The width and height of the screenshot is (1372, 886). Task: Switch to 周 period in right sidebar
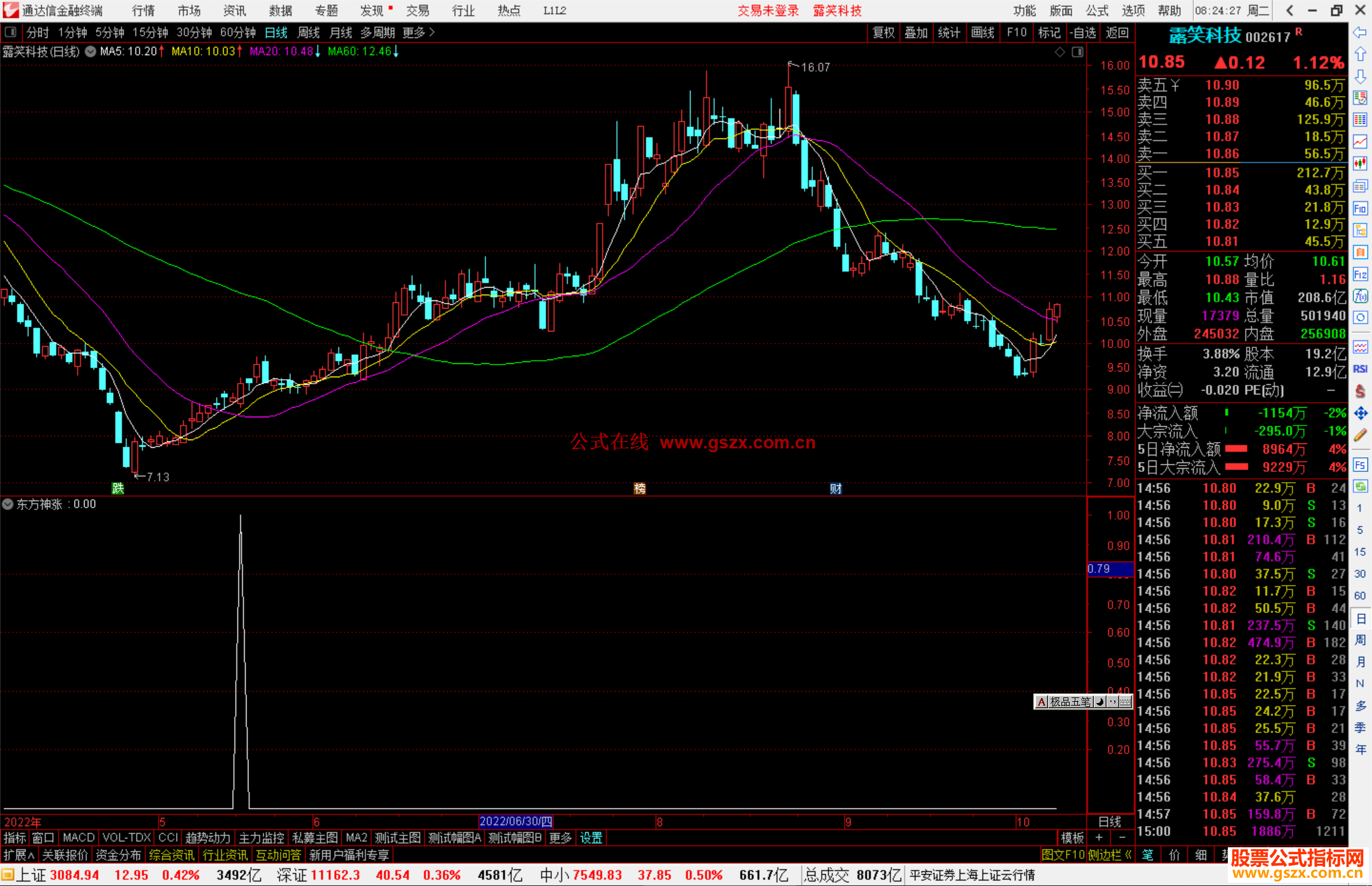tap(1360, 640)
